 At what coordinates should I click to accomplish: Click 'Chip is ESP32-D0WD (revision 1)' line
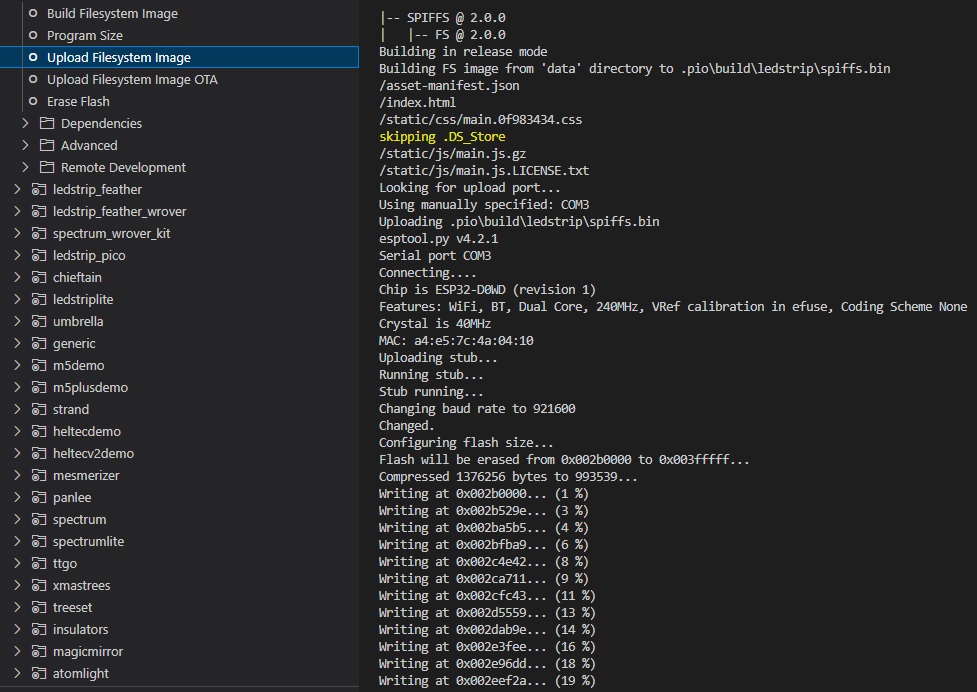point(487,290)
